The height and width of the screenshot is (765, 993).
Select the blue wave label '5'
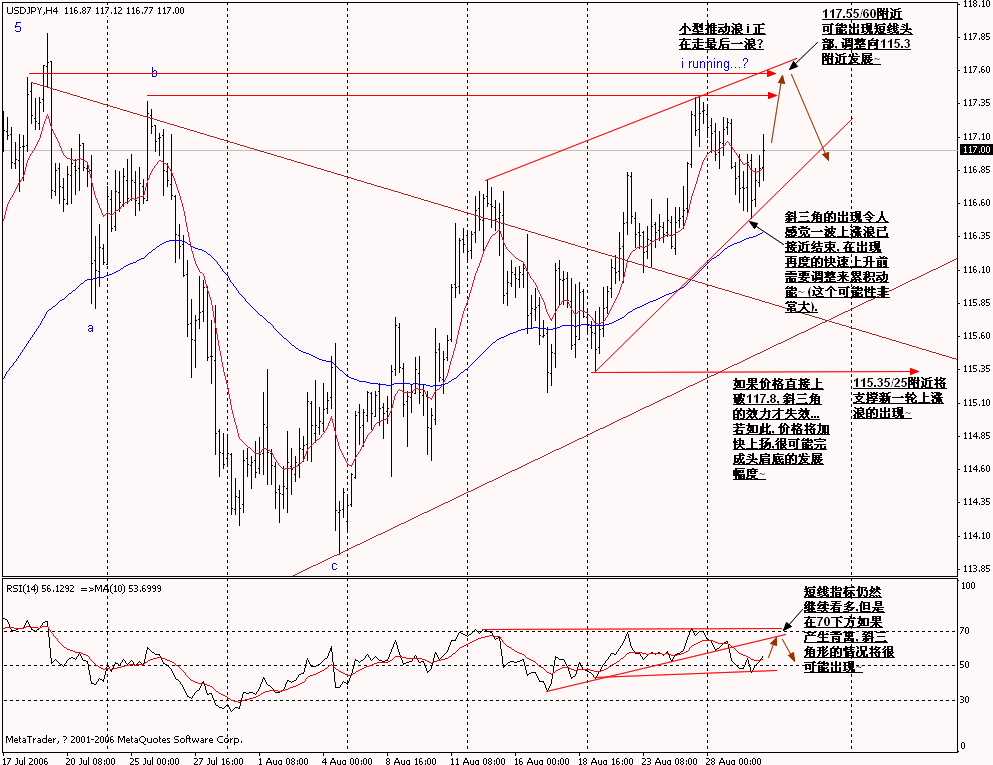click(x=18, y=27)
